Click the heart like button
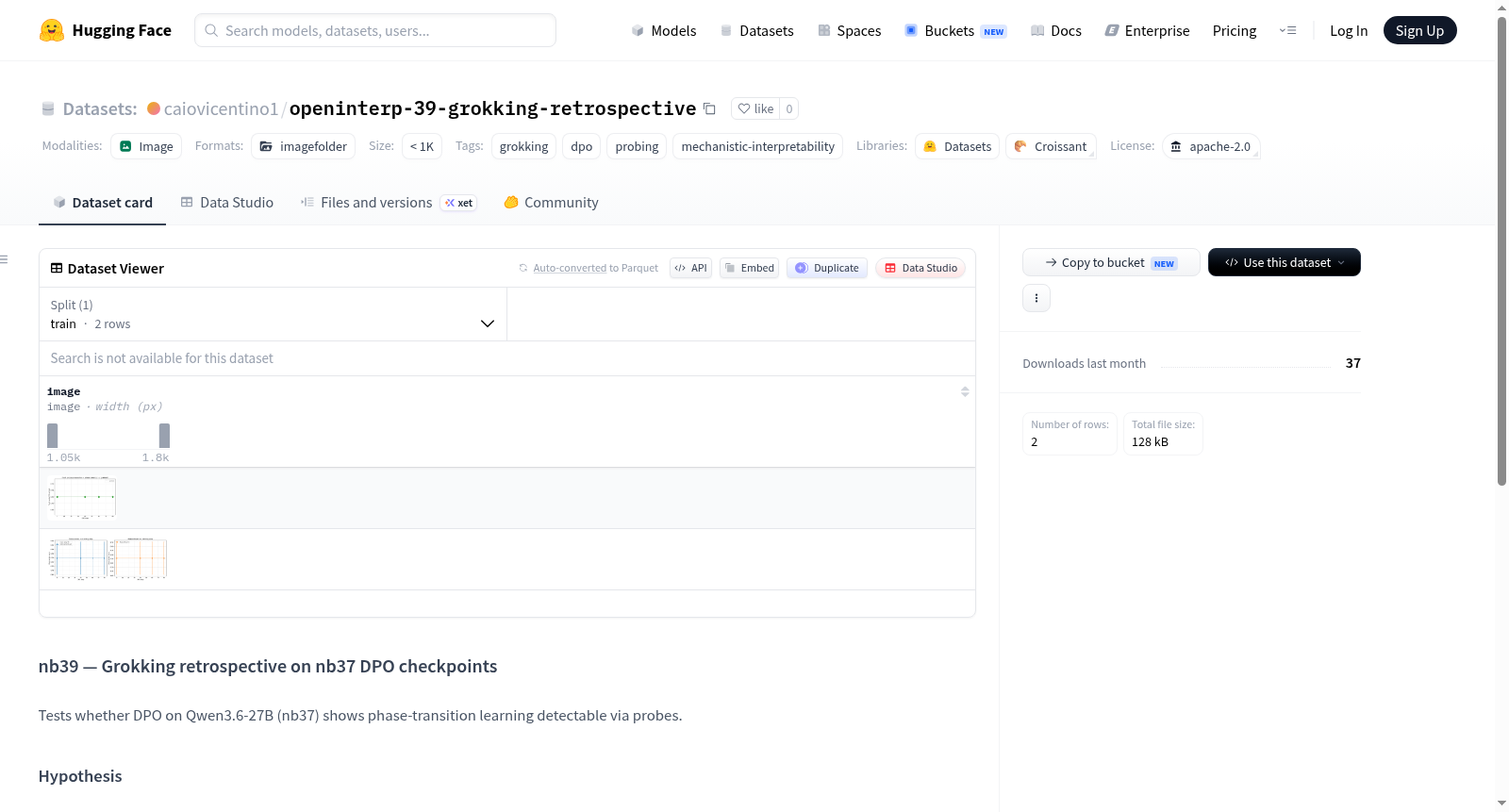 [x=755, y=108]
